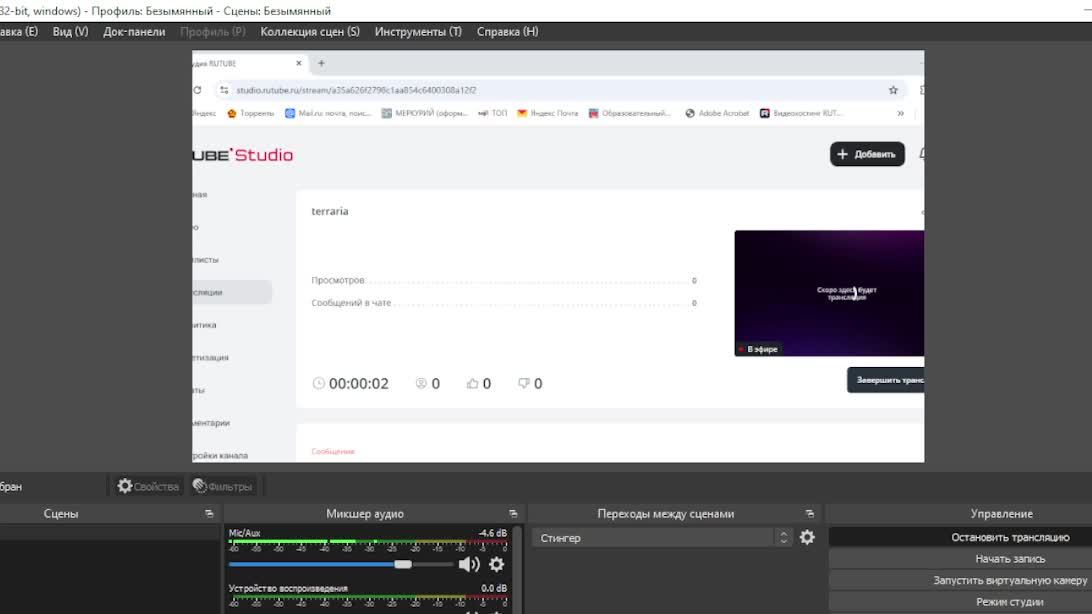This screenshot has height=614, width=1092.
Task: Click the viewers count icon
Action: click(421, 384)
